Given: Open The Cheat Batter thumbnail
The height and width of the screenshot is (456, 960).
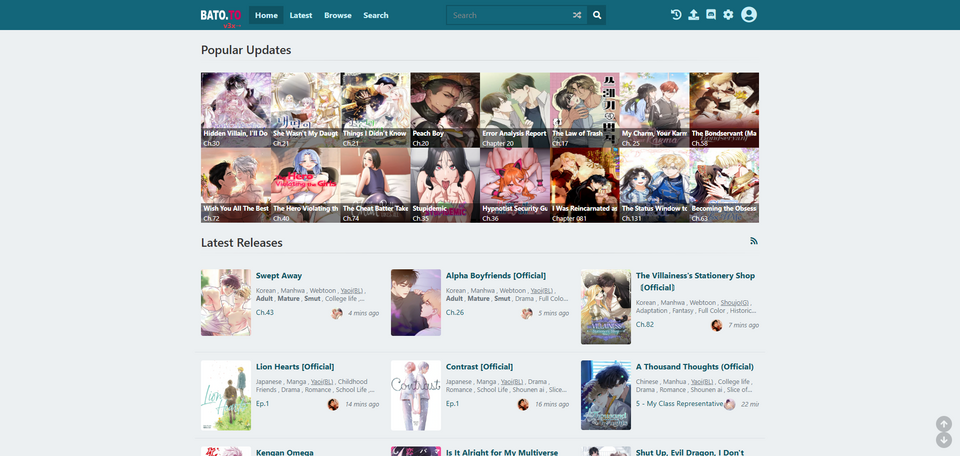Looking at the screenshot, I should pos(375,185).
